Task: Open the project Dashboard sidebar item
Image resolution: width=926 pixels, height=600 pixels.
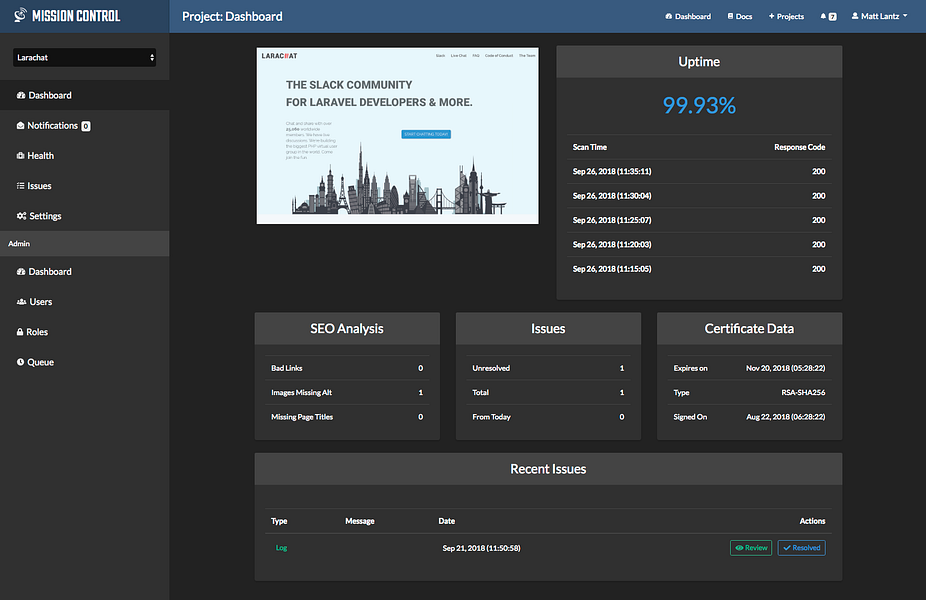Action: click(84, 95)
